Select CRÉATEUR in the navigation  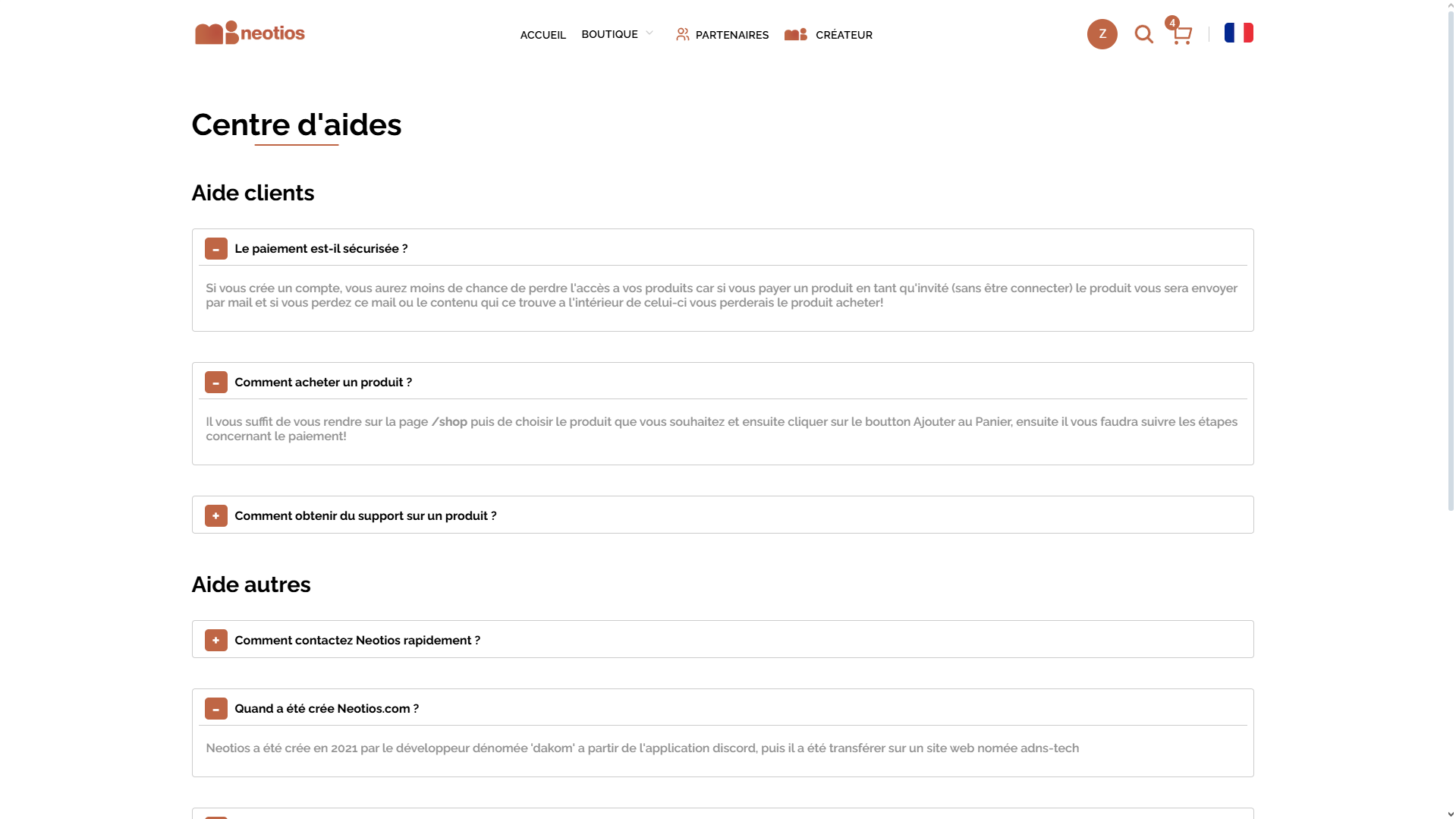click(843, 34)
